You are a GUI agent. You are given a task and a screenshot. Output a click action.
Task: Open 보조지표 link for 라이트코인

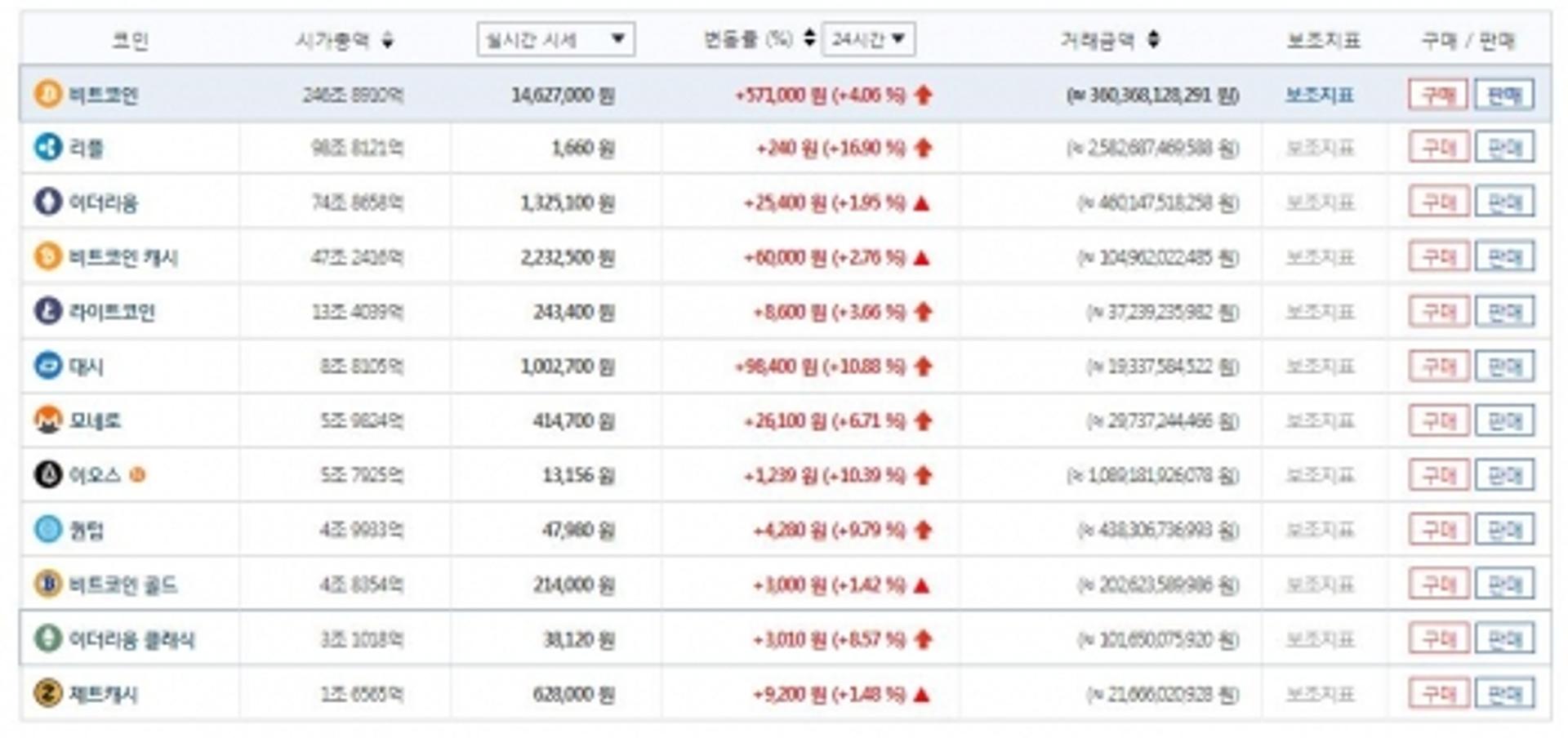(x=1320, y=311)
